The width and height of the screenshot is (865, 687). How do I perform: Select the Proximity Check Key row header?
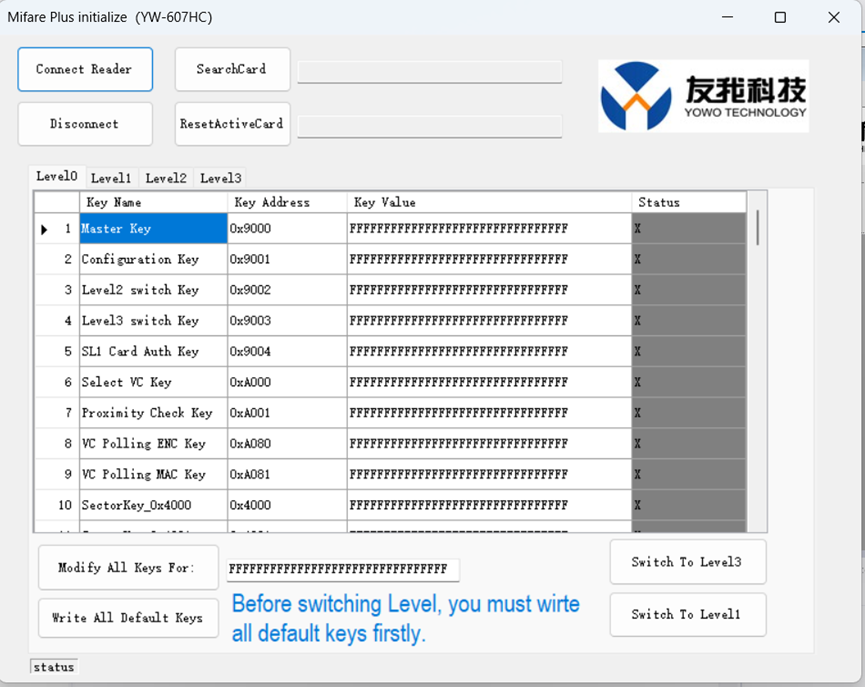[x=57, y=413]
